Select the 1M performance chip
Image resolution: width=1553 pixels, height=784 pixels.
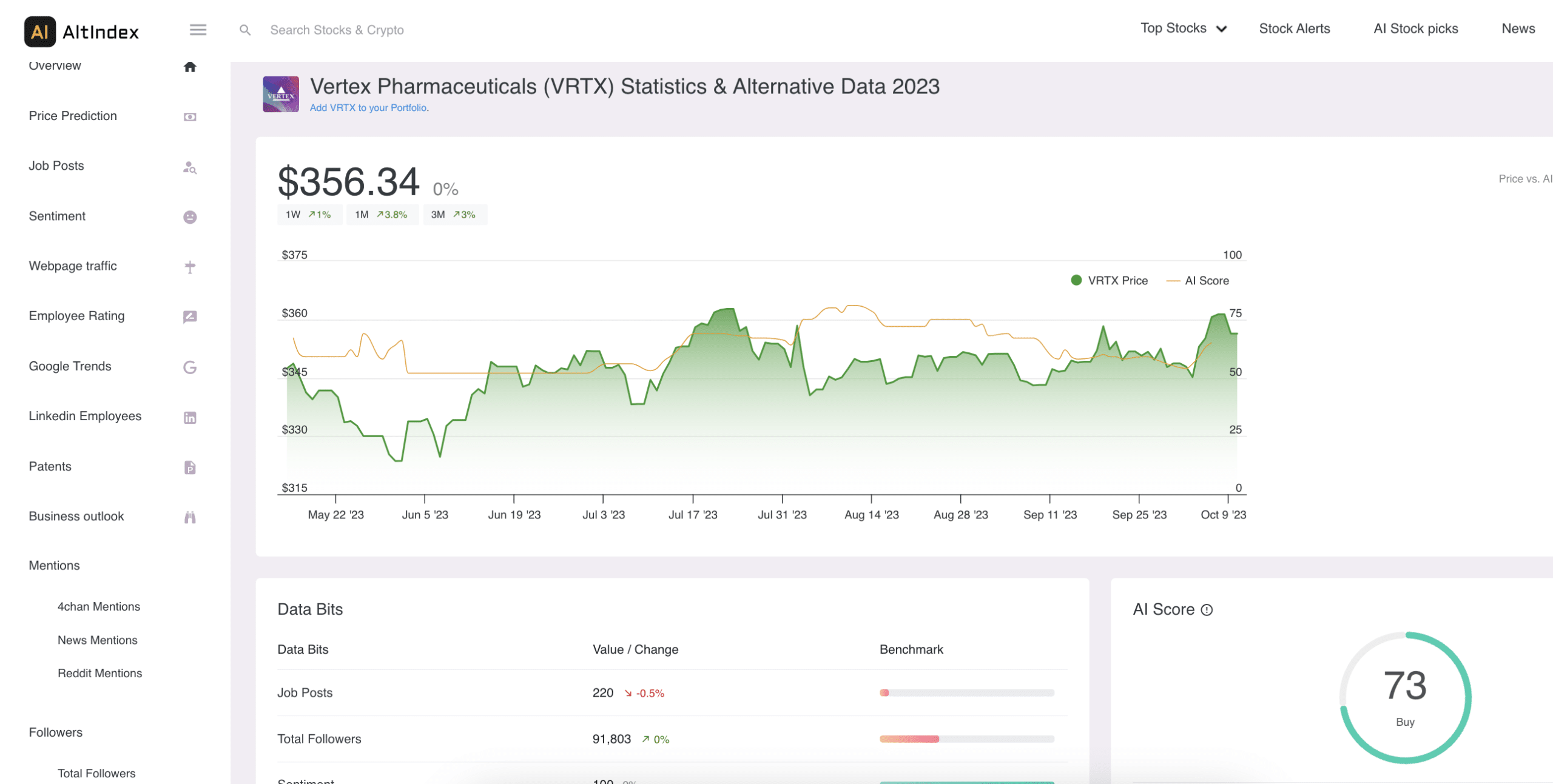click(x=382, y=215)
